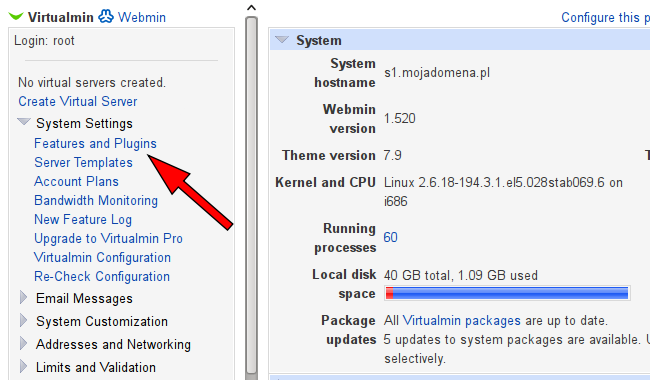This screenshot has width=650, height=380.
Task: Click the green Virtualmin logo icon
Action: point(16,17)
